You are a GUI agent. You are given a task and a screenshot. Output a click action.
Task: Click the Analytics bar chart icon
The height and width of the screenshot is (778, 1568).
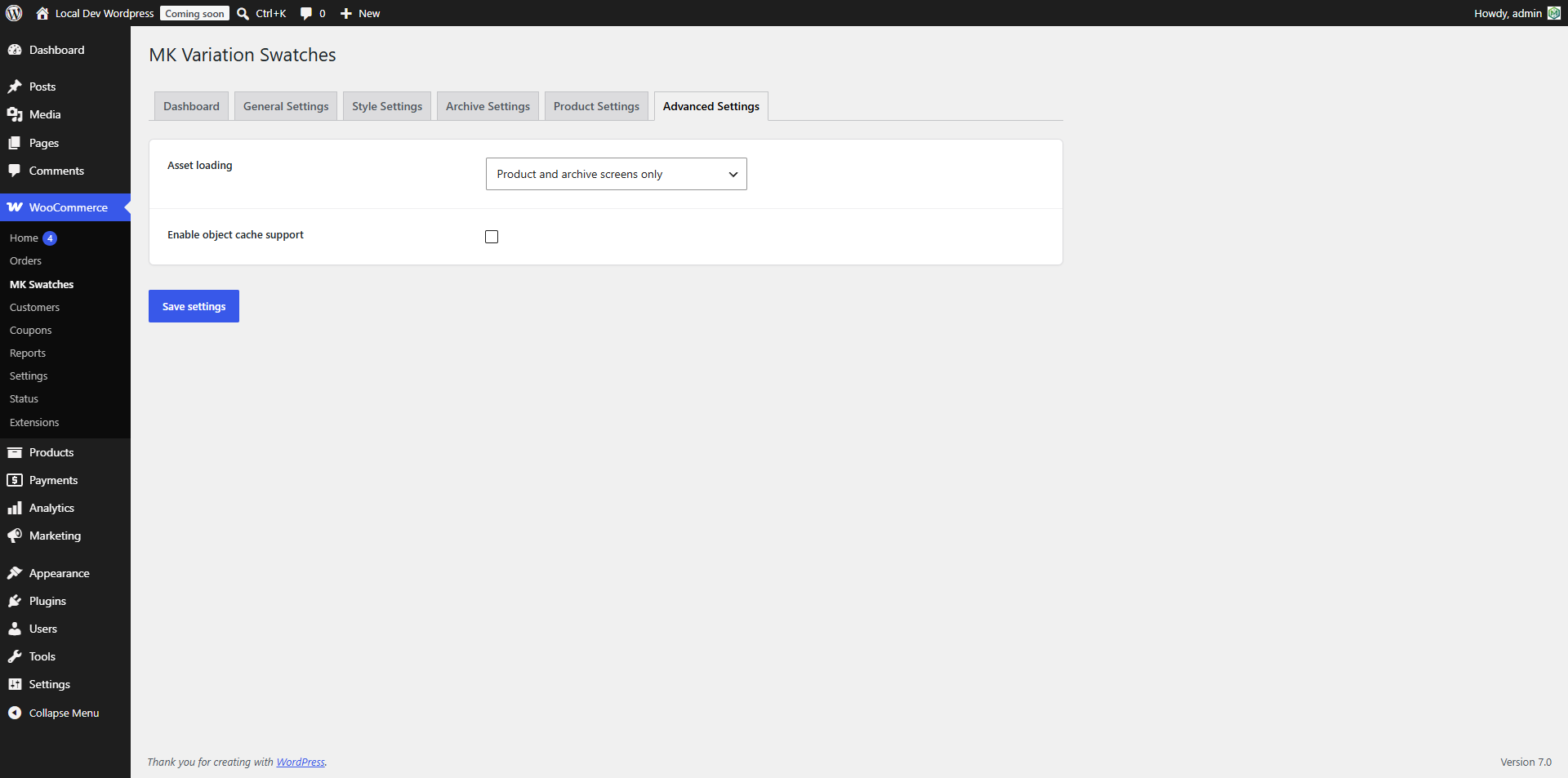pyautogui.click(x=15, y=508)
